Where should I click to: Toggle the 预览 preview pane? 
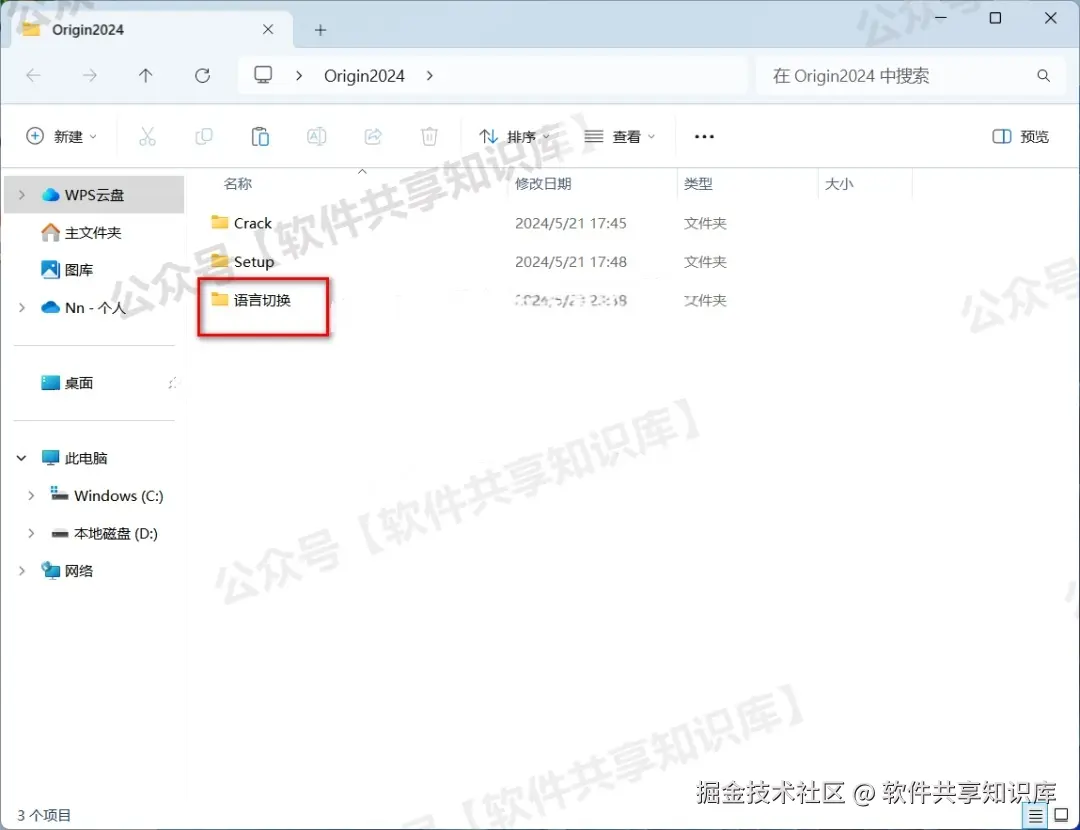[1021, 136]
